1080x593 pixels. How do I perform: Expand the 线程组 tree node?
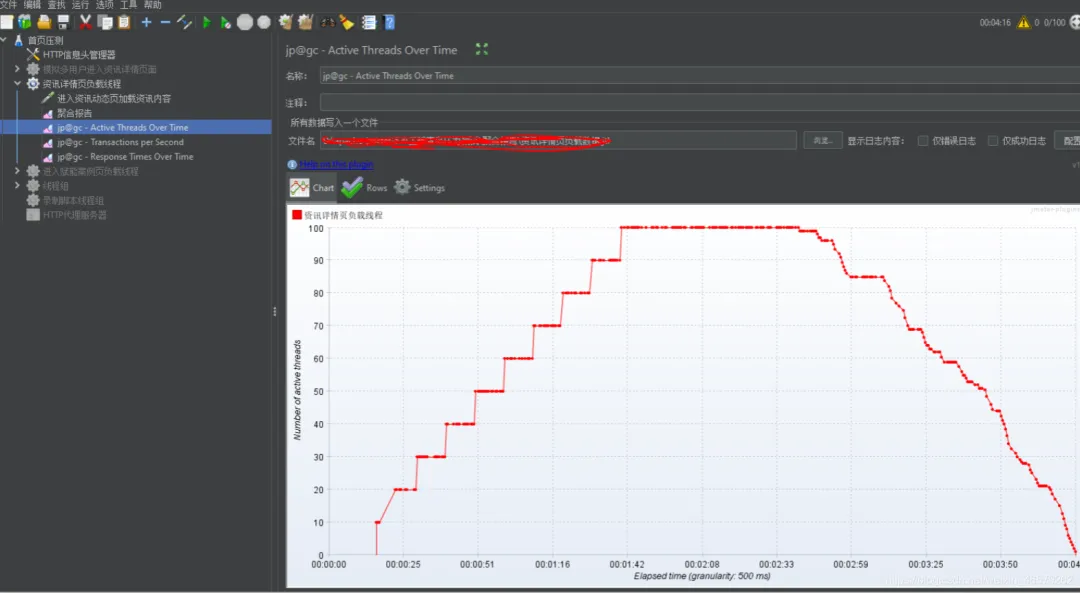[17, 185]
